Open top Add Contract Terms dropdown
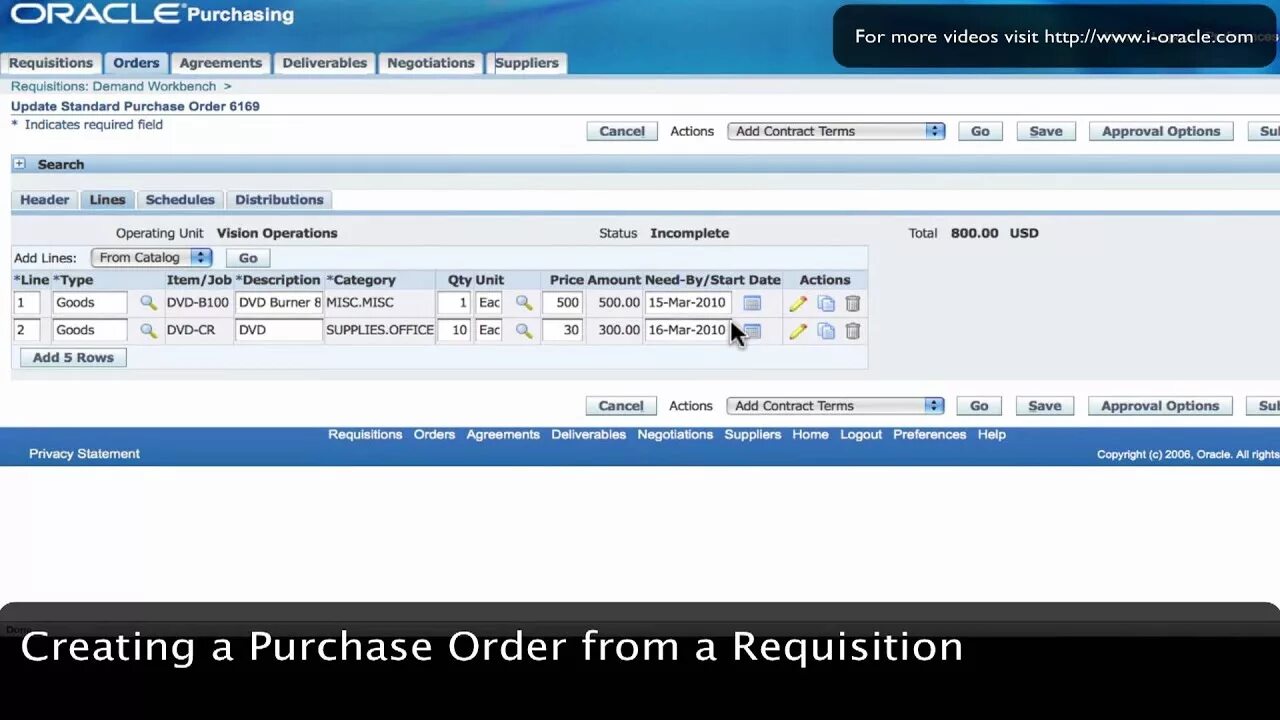The width and height of the screenshot is (1280, 720). tap(836, 131)
